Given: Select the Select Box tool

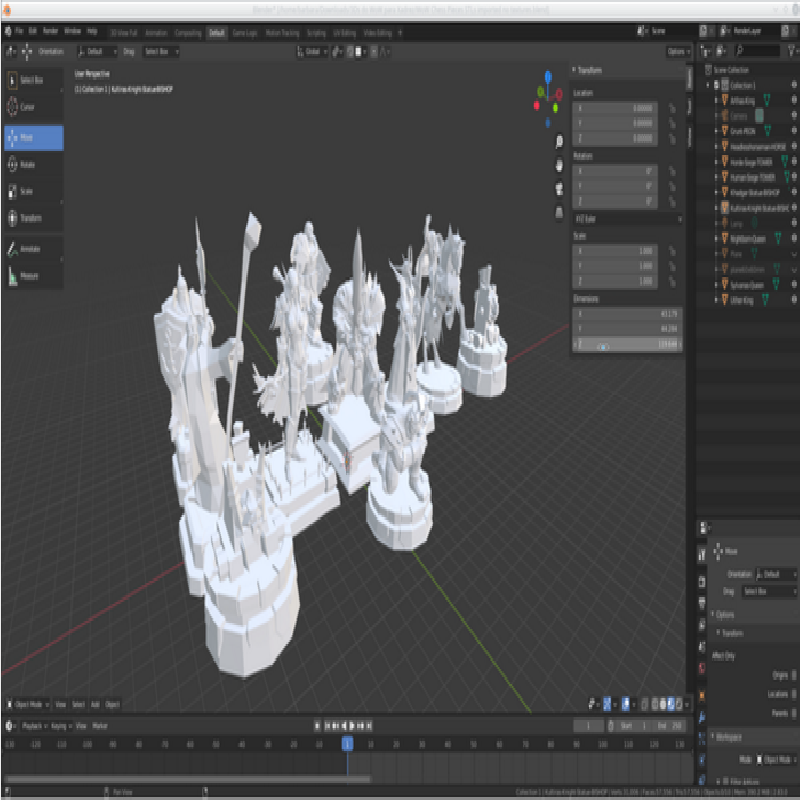Looking at the screenshot, I should point(34,80).
